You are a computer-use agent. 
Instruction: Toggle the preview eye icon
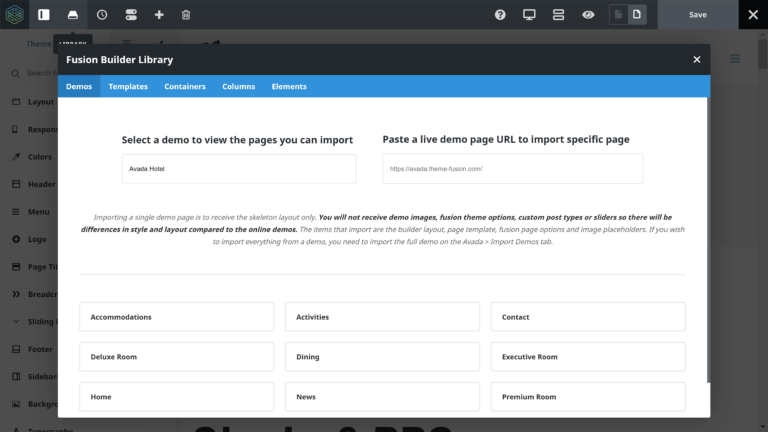[588, 15]
